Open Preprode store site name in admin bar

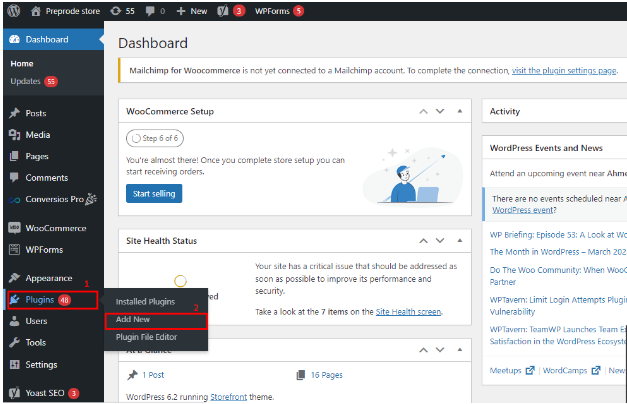(73, 11)
